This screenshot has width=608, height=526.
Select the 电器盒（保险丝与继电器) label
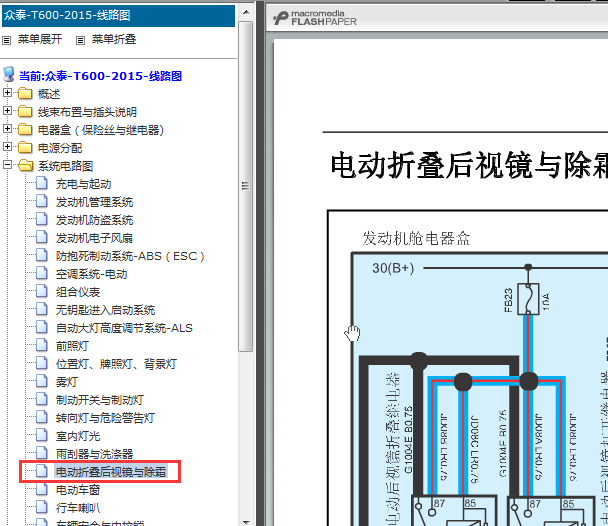tap(101, 130)
